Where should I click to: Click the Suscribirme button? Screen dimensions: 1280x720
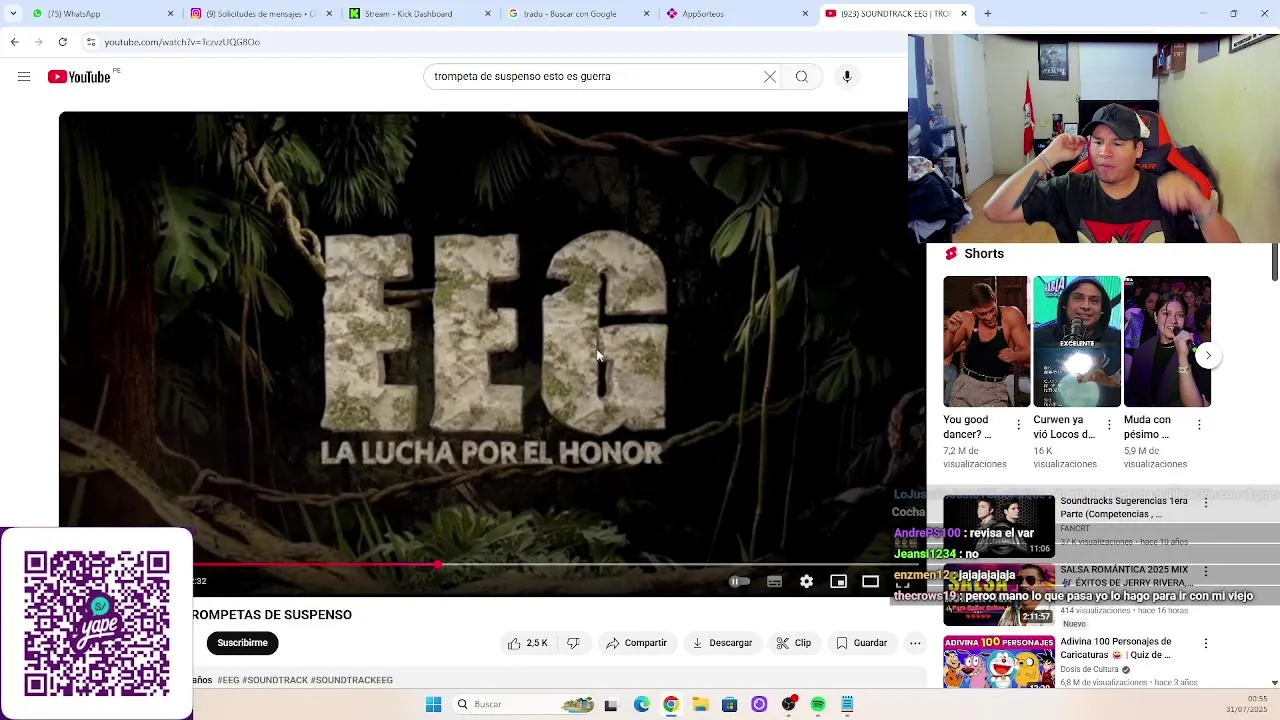[243, 643]
